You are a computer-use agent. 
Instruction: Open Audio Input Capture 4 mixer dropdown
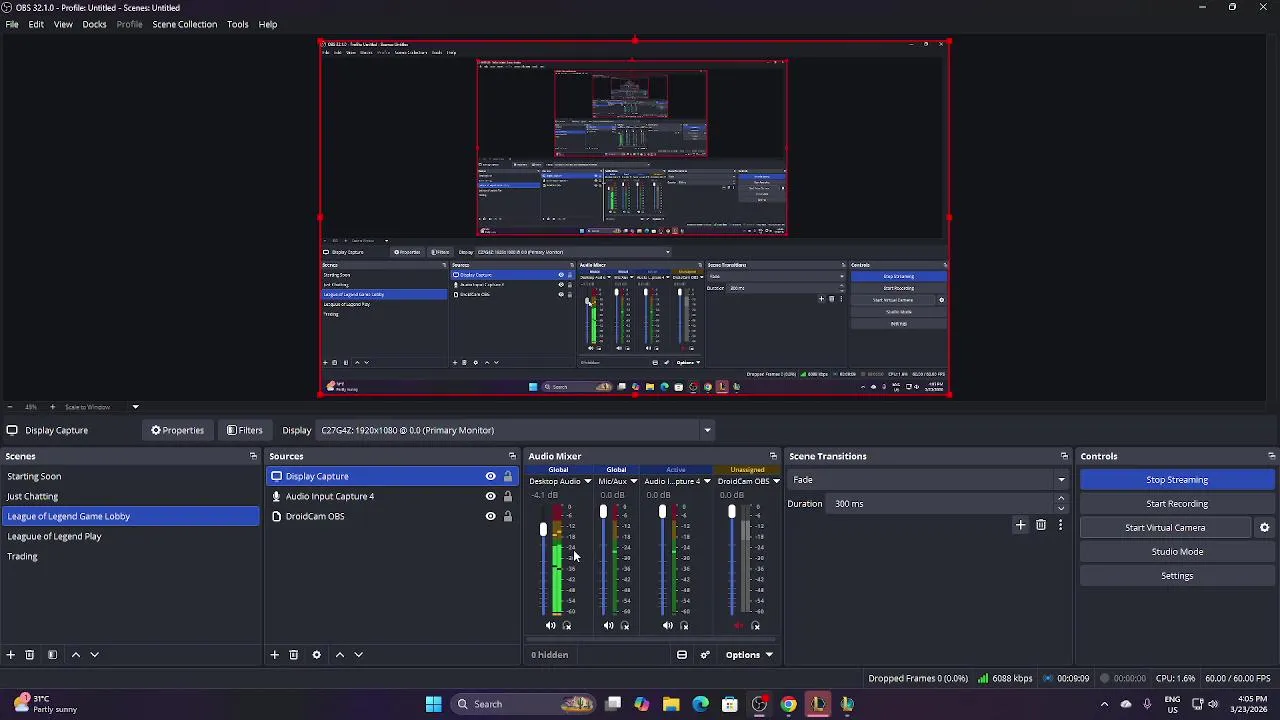point(707,482)
